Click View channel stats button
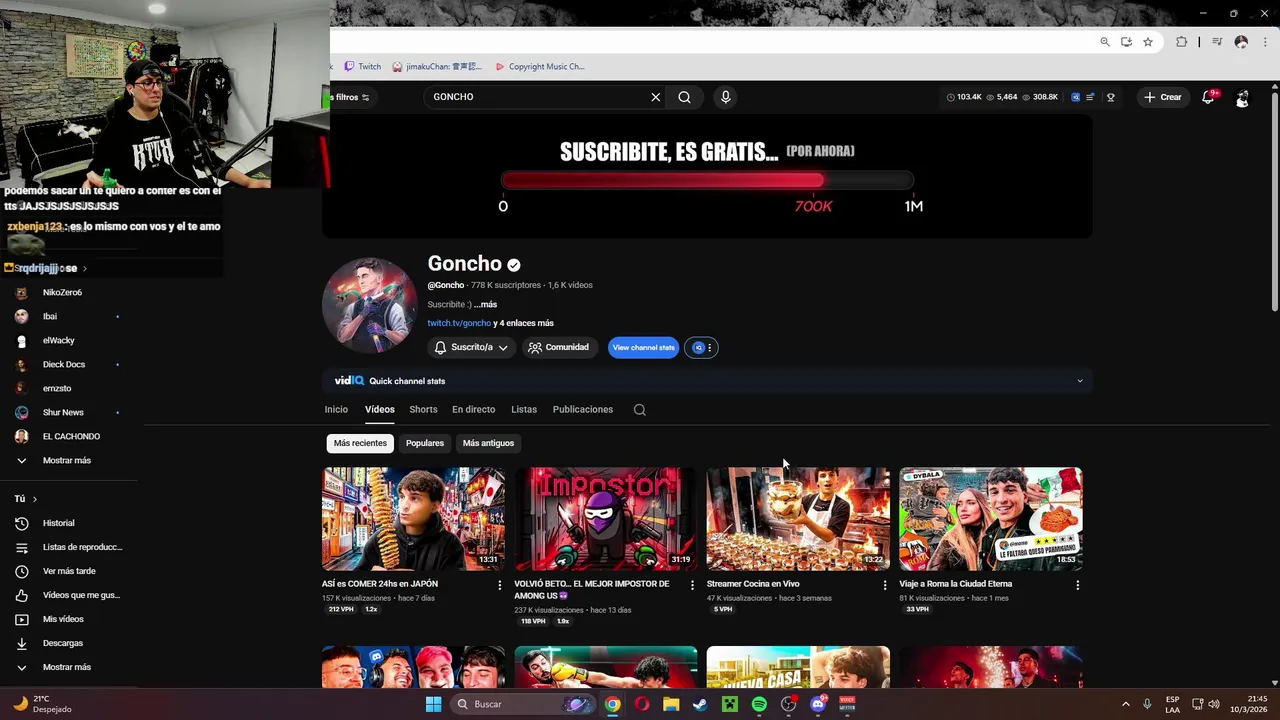 click(643, 347)
